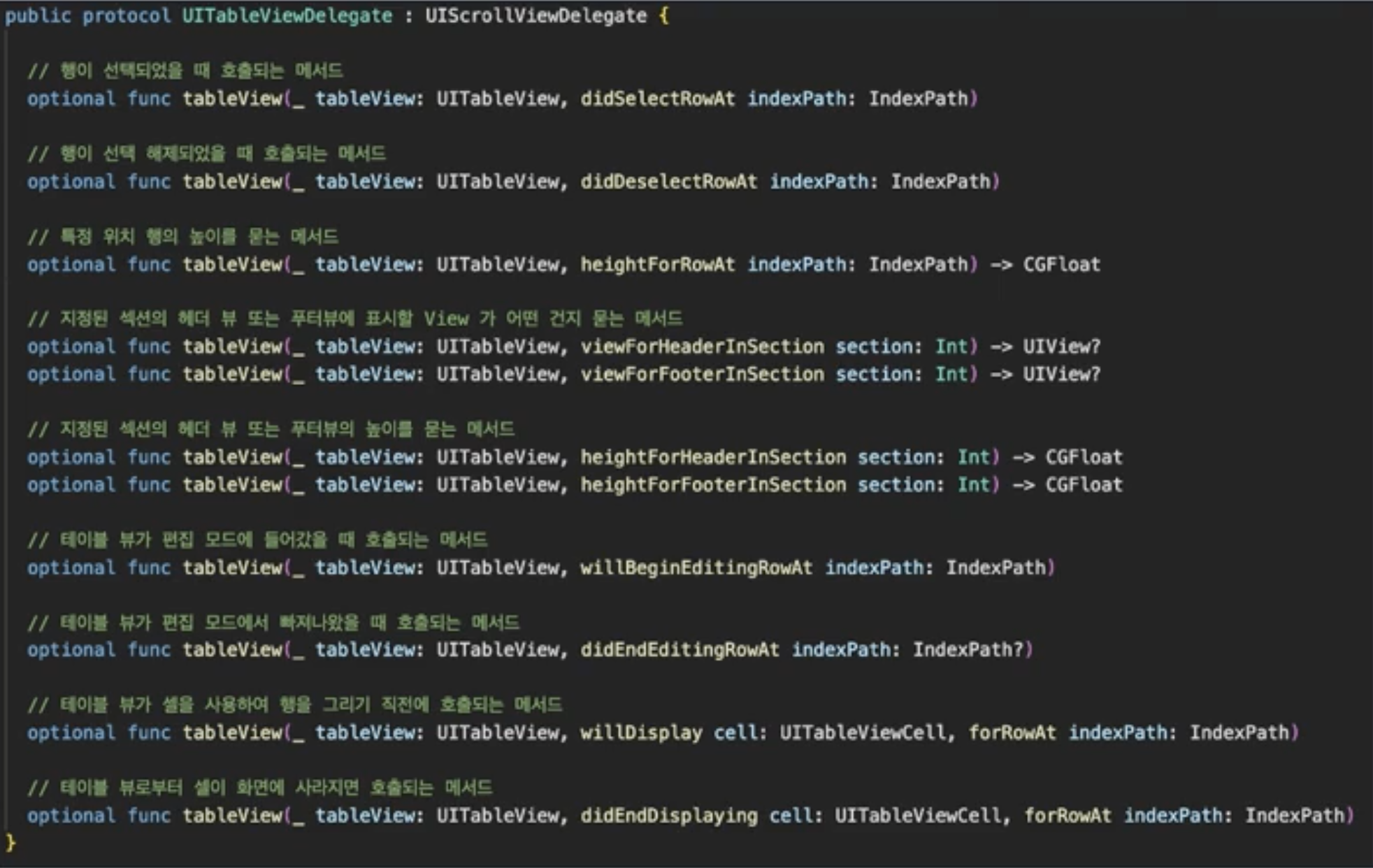Click viewForHeaderInSection parameter label
The image size is (1373, 868).
click(702, 347)
